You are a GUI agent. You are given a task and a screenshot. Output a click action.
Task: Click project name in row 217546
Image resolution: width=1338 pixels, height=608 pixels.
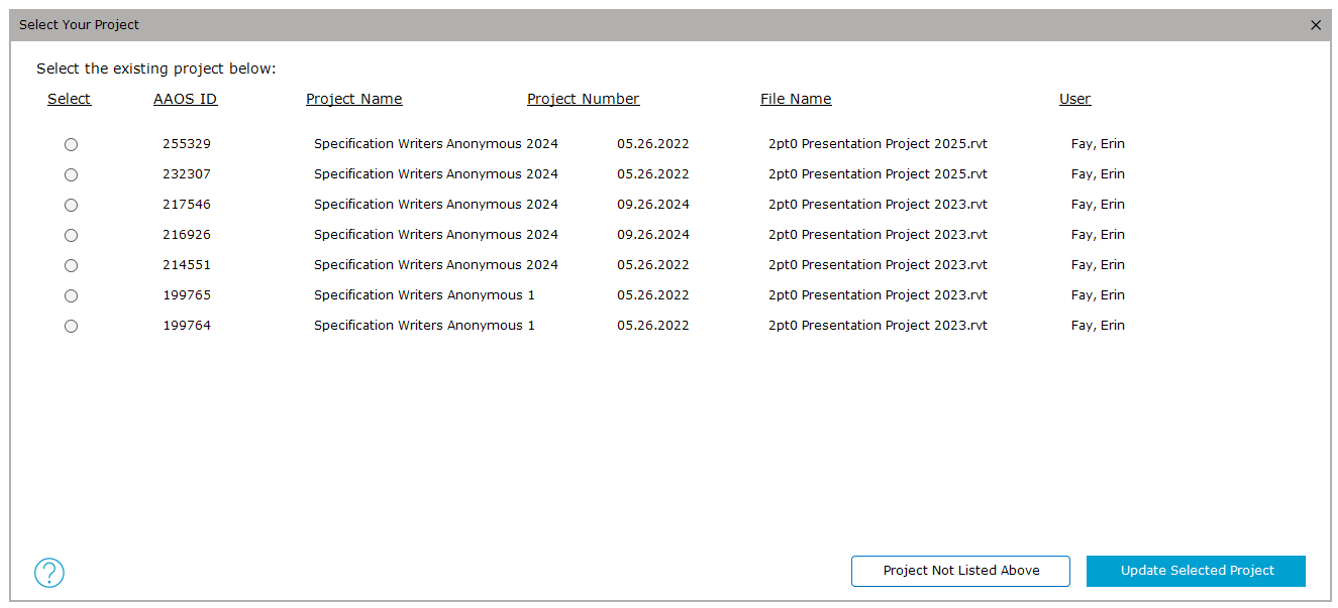pyautogui.click(x=436, y=204)
